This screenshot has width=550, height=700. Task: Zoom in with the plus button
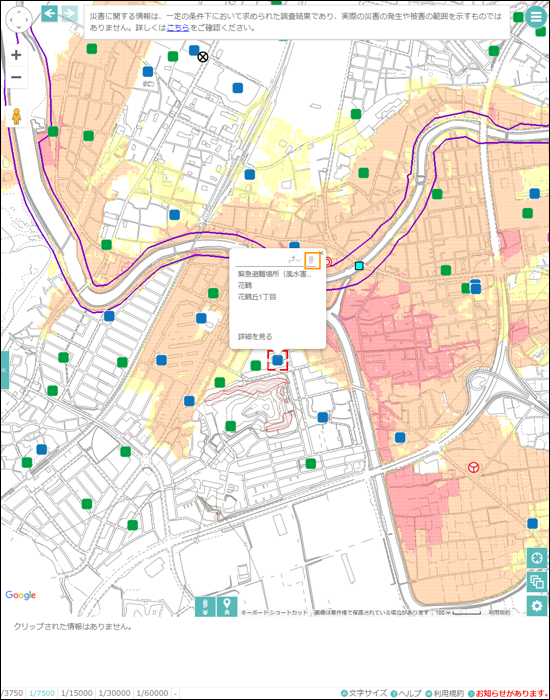(x=16, y=55)
